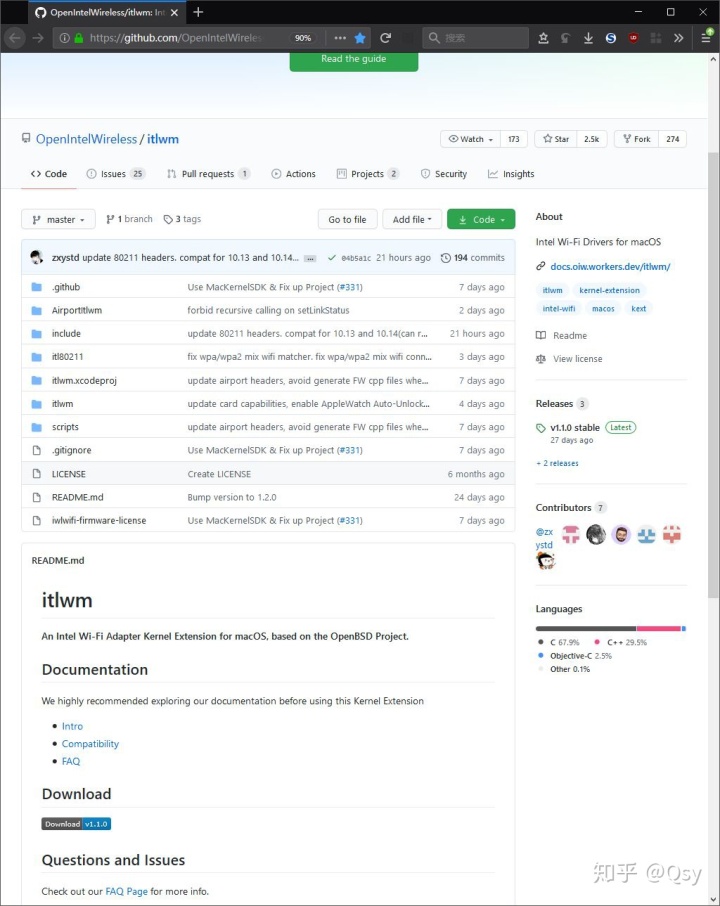Screen dimensions: 720x906
Task: Click the languages color bar
Action: tap(611, 629)
